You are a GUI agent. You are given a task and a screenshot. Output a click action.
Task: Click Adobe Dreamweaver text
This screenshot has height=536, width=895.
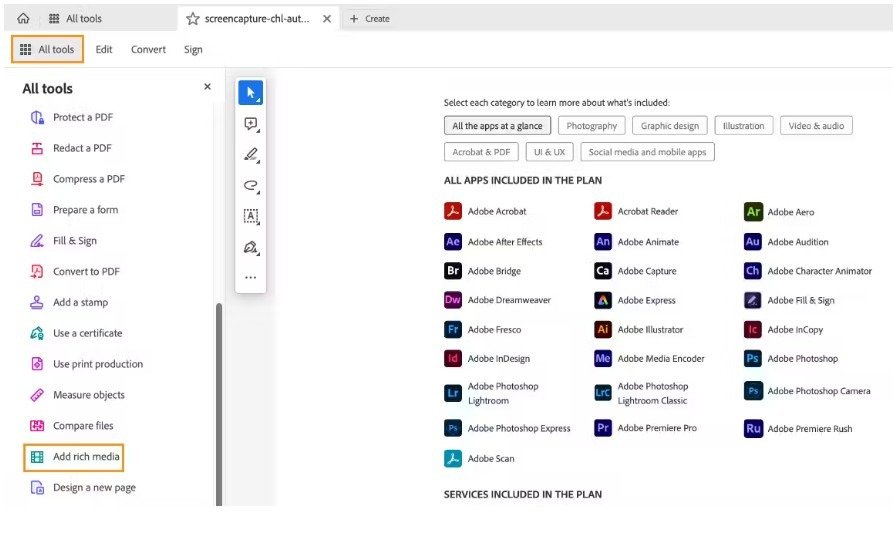(x=509, y=300)
